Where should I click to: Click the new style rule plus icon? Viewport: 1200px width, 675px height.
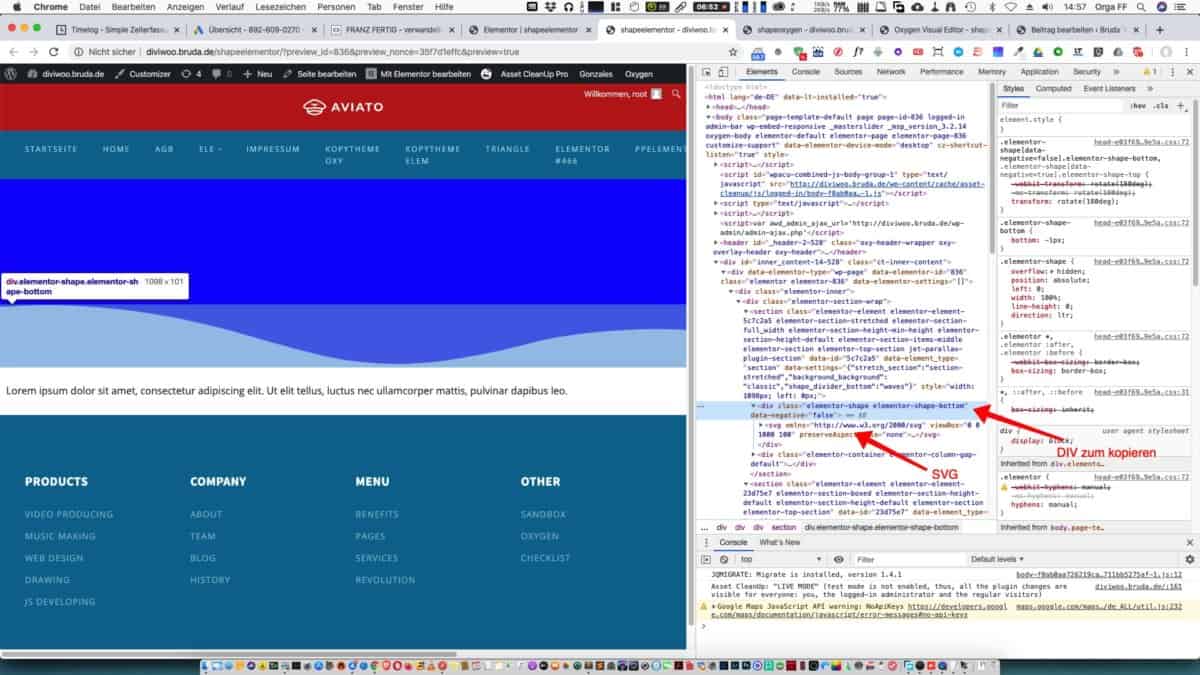click(1181, 105)
